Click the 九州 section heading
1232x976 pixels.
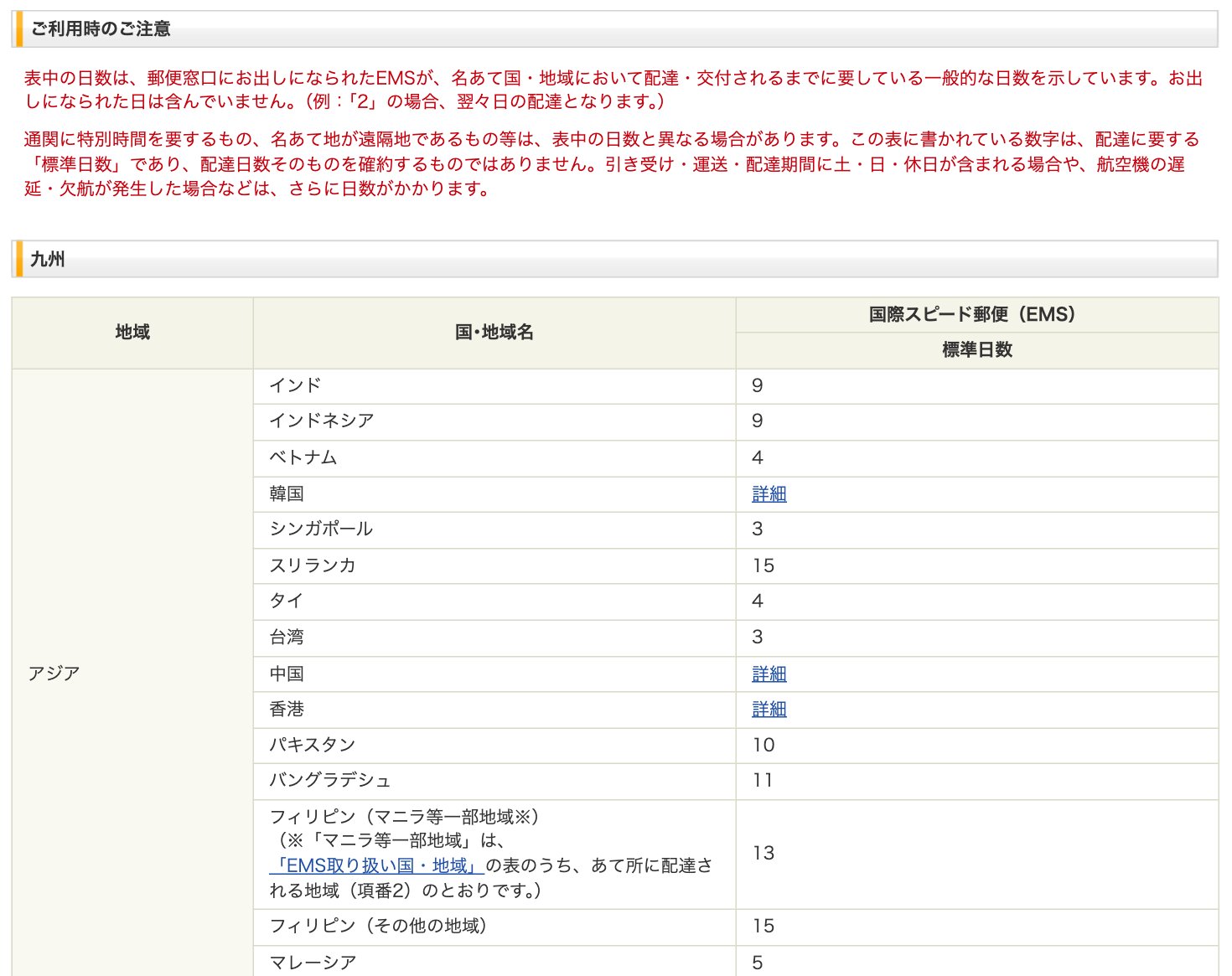tap(615, 259)
